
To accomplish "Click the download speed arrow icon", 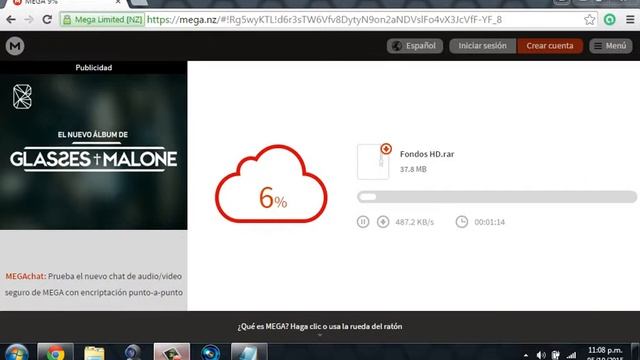I will (x=383, y=222).
